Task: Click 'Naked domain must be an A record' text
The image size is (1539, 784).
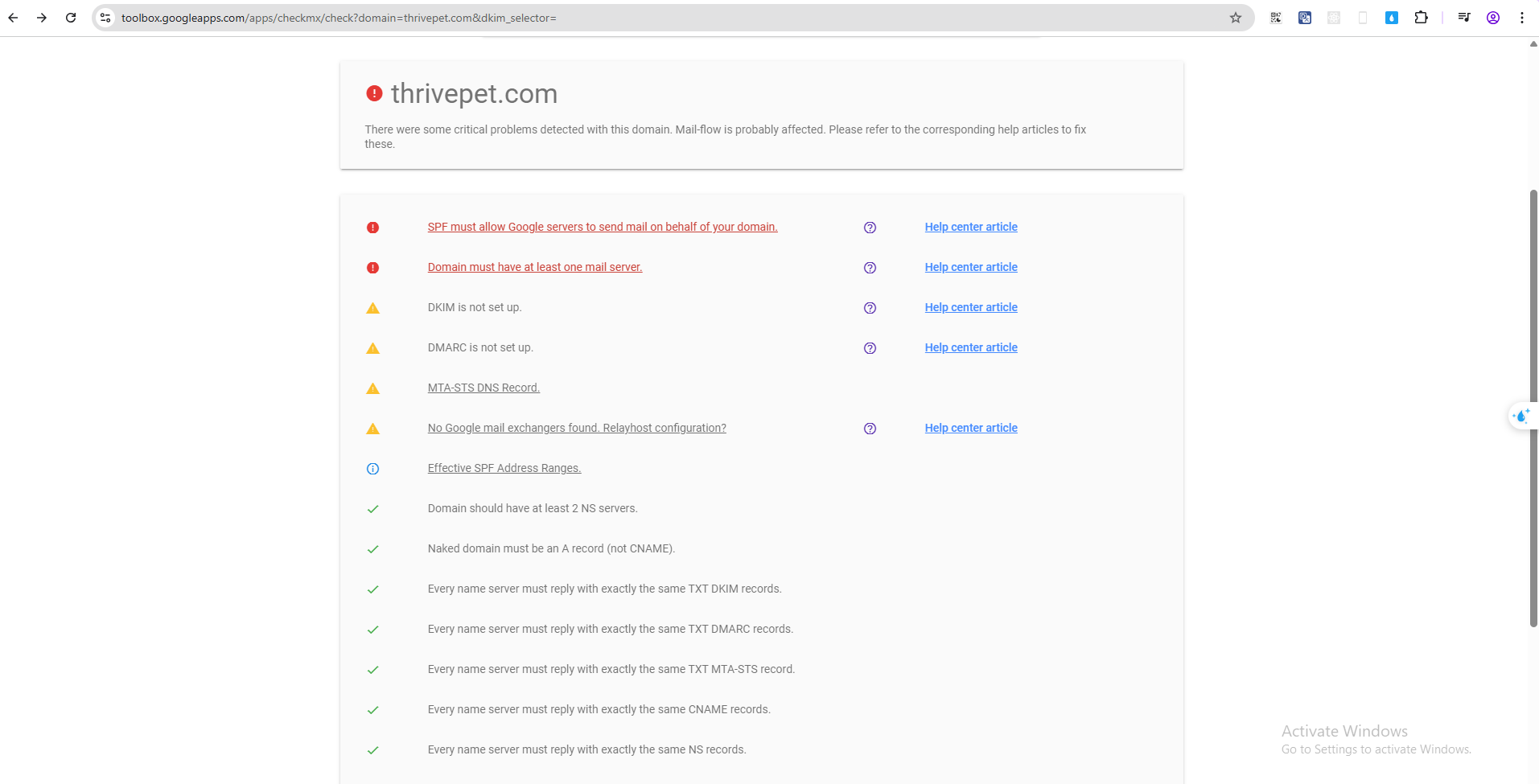Action: click(x=551, y=548)
